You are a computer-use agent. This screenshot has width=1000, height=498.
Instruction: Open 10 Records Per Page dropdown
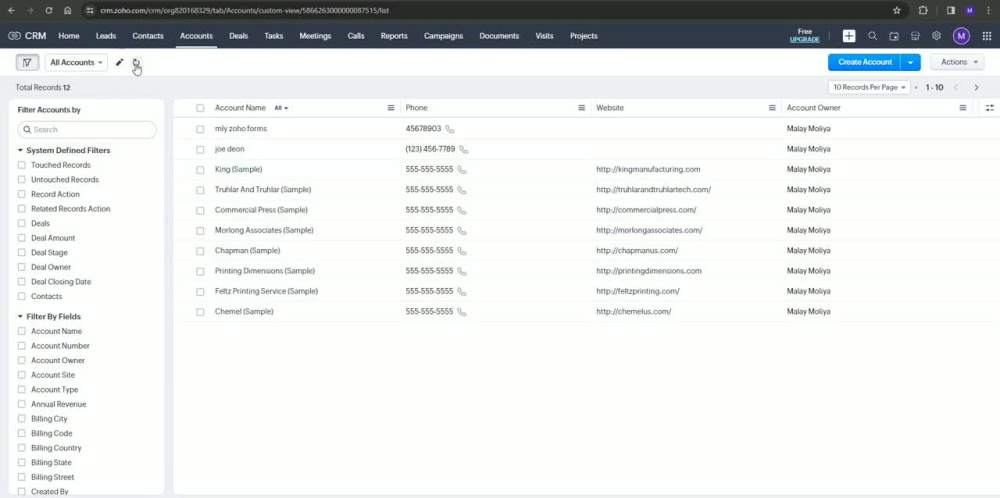click(x=869, y=87)
